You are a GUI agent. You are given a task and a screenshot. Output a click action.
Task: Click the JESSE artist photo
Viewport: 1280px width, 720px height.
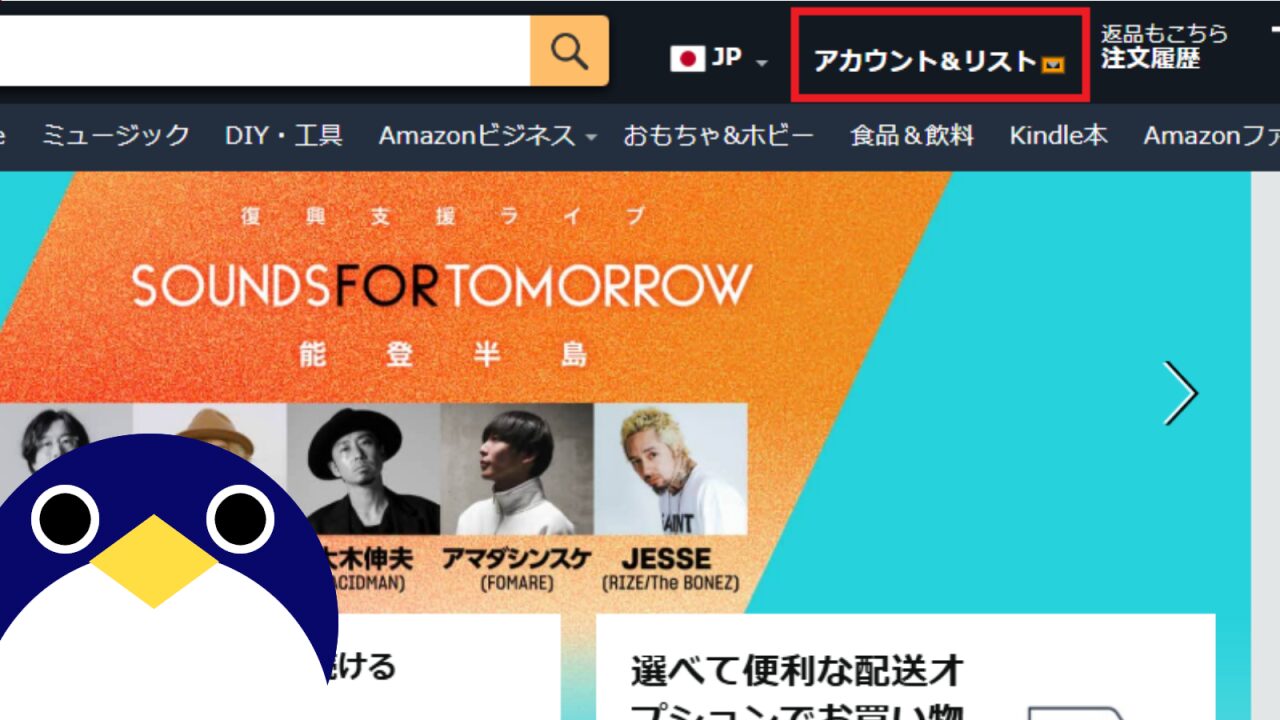point(671,469)
